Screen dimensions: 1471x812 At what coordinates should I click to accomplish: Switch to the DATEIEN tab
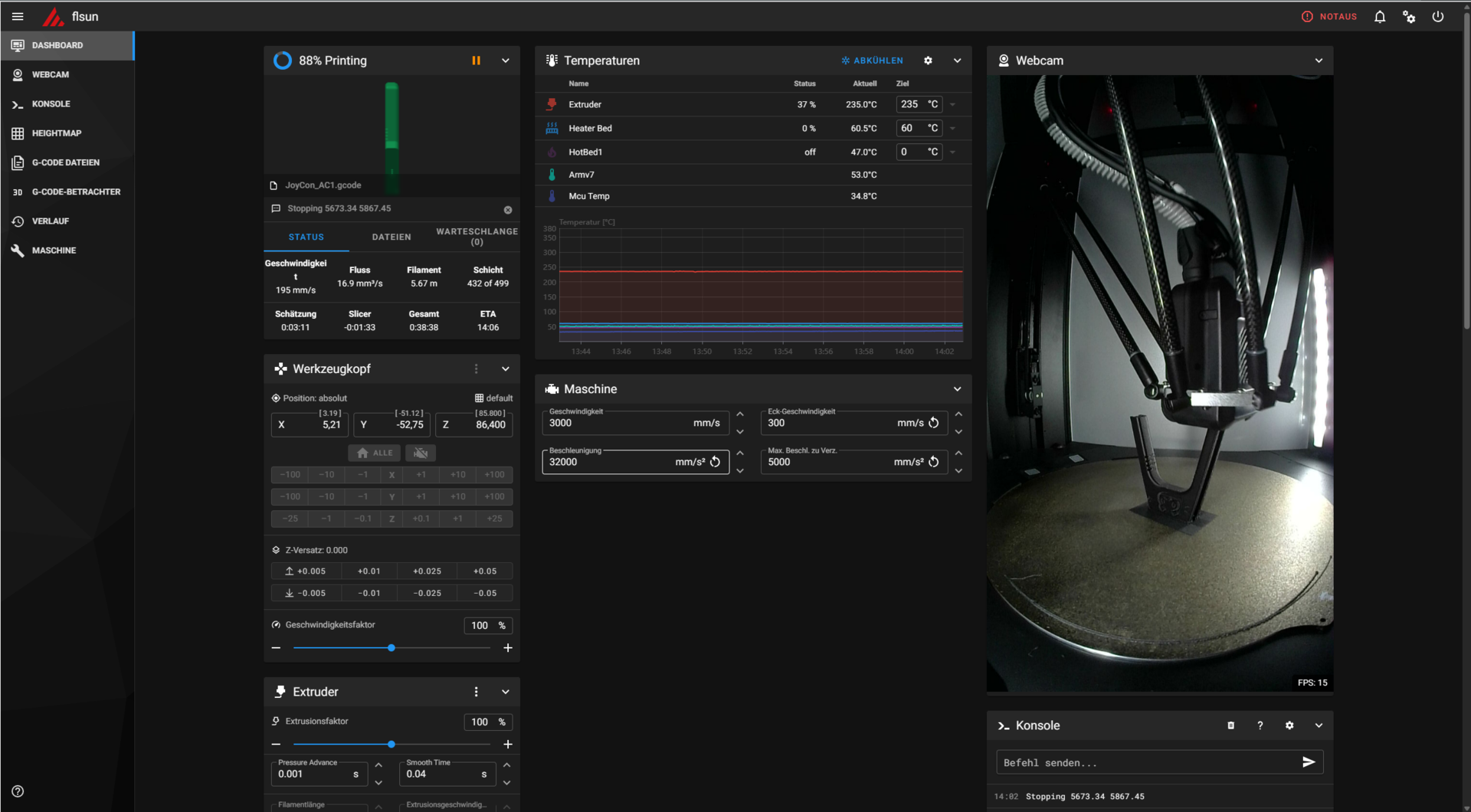click(x=392, y=237)
